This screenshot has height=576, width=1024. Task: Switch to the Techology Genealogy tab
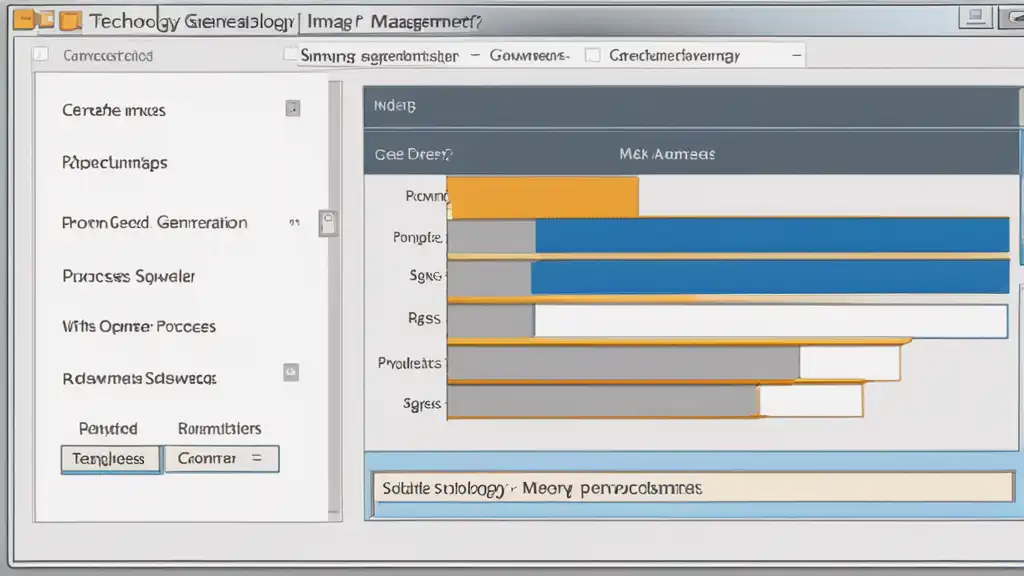coord(188,21)
